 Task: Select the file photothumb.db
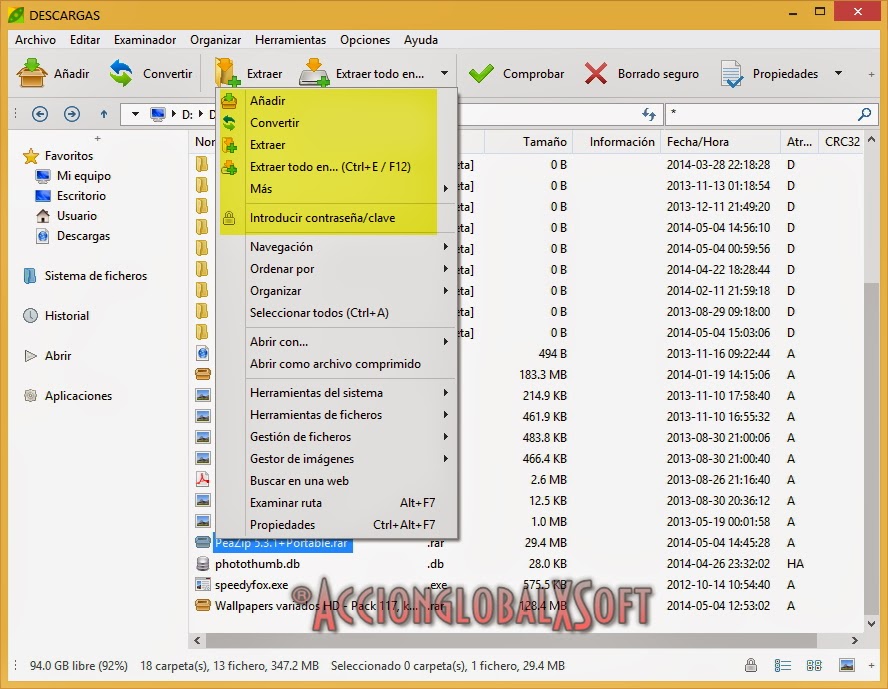tap(257, 564)
